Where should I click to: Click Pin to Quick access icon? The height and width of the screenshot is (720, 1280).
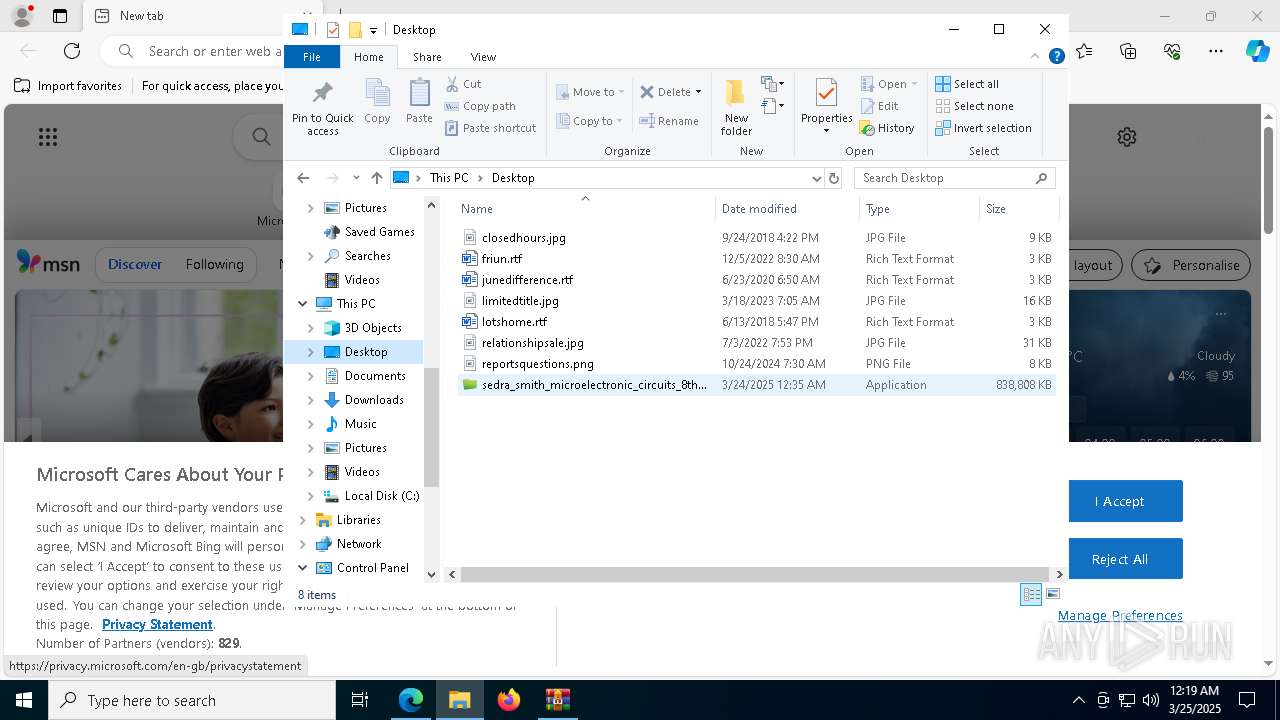322,108
